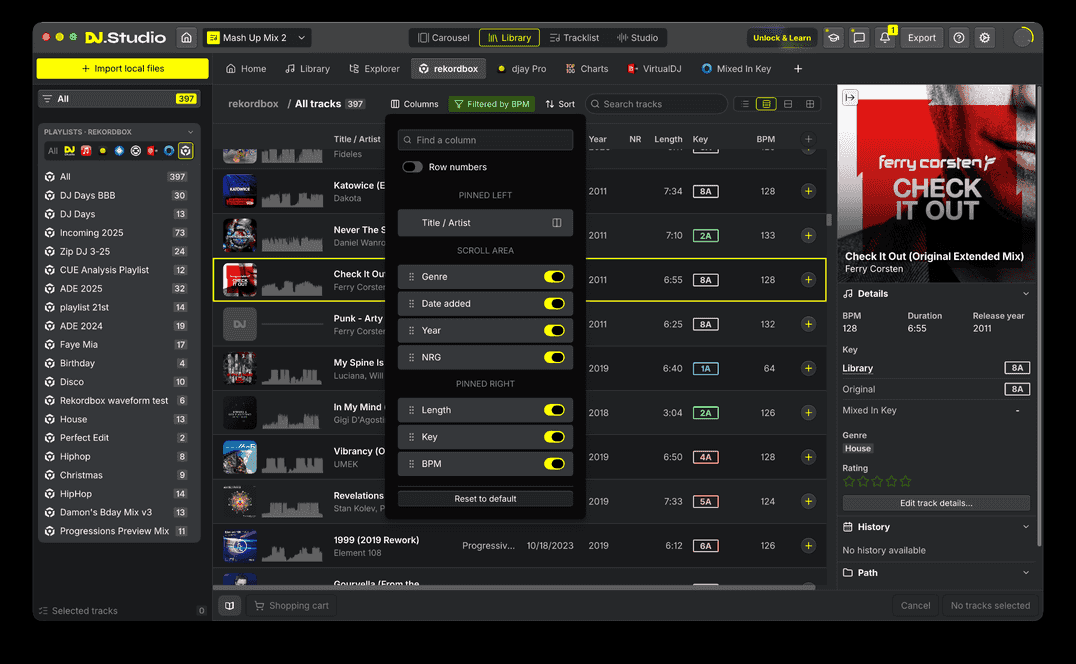Open the Mash Up Mix 2 project dropdown
The width and height of the screenshot is (1076, 664).
click(257, 38)
